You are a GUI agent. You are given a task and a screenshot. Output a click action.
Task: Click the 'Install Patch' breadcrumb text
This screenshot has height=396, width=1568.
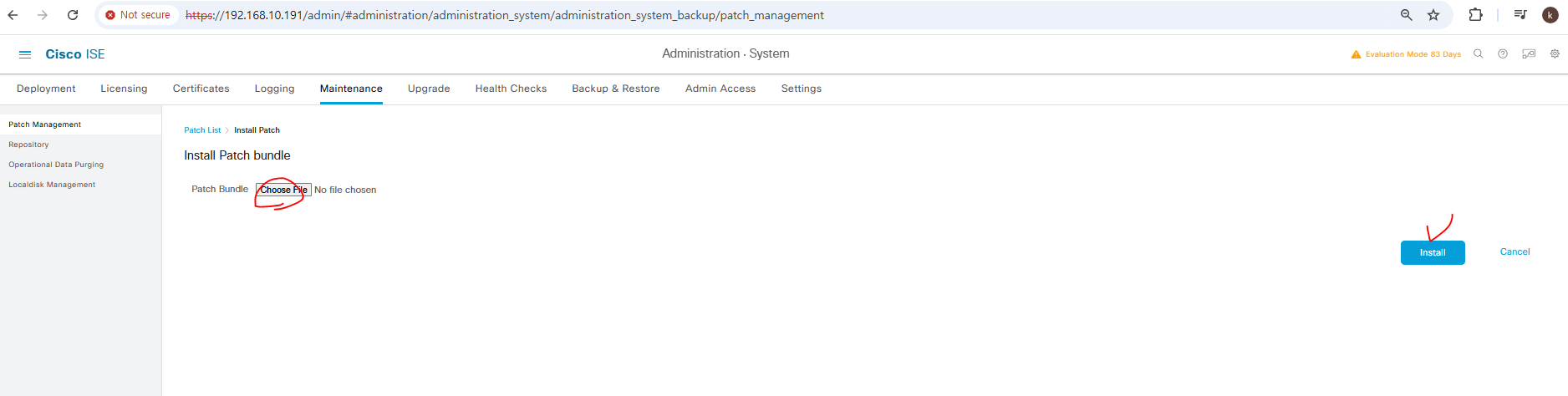tap(257, 130)
